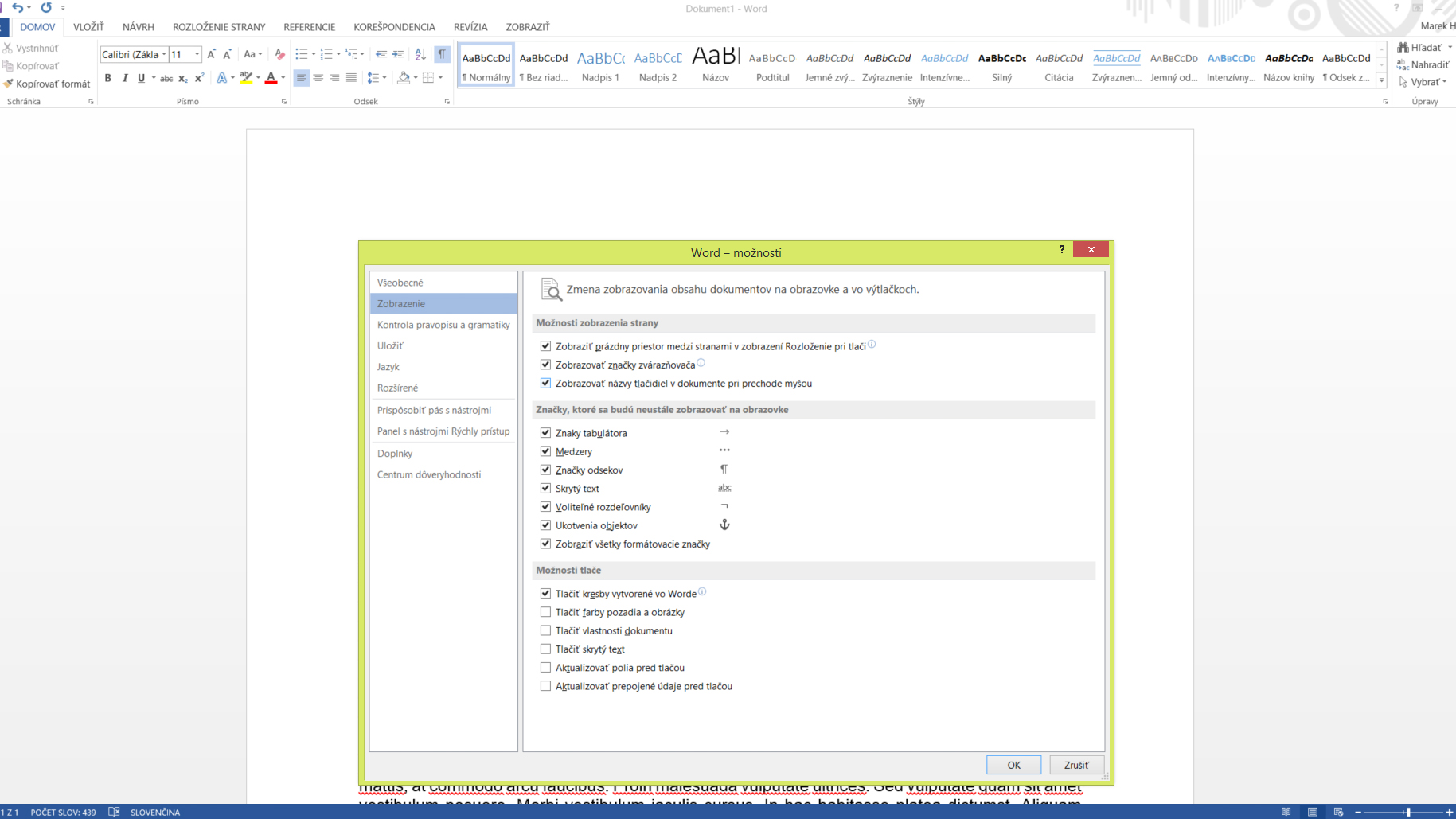Toggle bold formatting in the ribbon
Screen dimensions: 1456x819
(x=108, y=78)
